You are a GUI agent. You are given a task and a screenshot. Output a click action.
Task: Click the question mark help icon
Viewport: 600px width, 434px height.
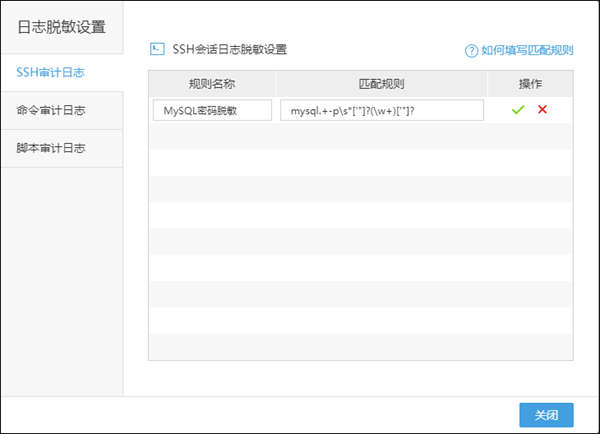[471, 50]
